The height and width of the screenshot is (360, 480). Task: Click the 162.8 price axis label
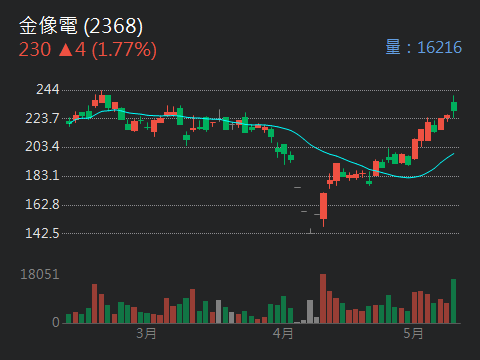pos(42,204)
